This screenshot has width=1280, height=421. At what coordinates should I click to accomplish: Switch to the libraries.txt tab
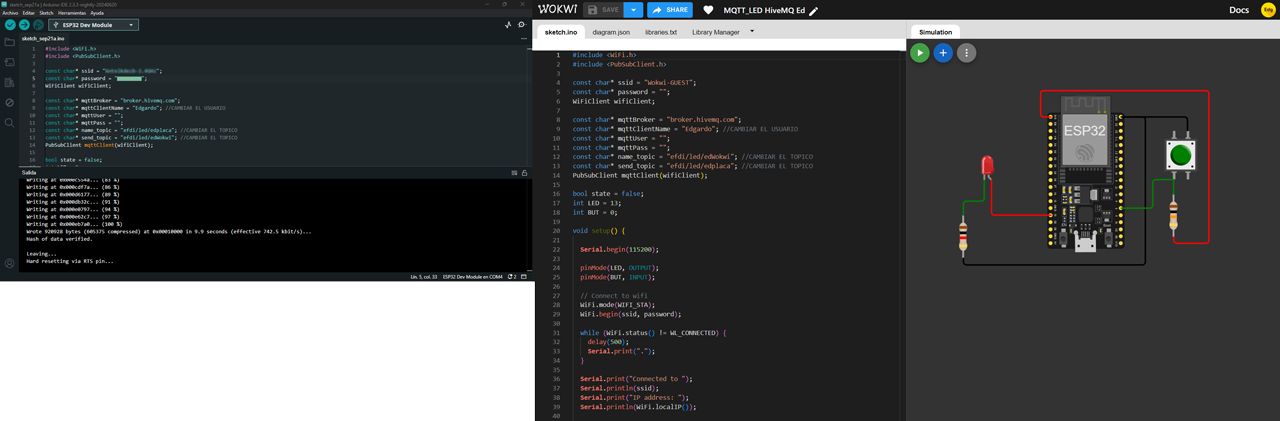coord(661,32)
